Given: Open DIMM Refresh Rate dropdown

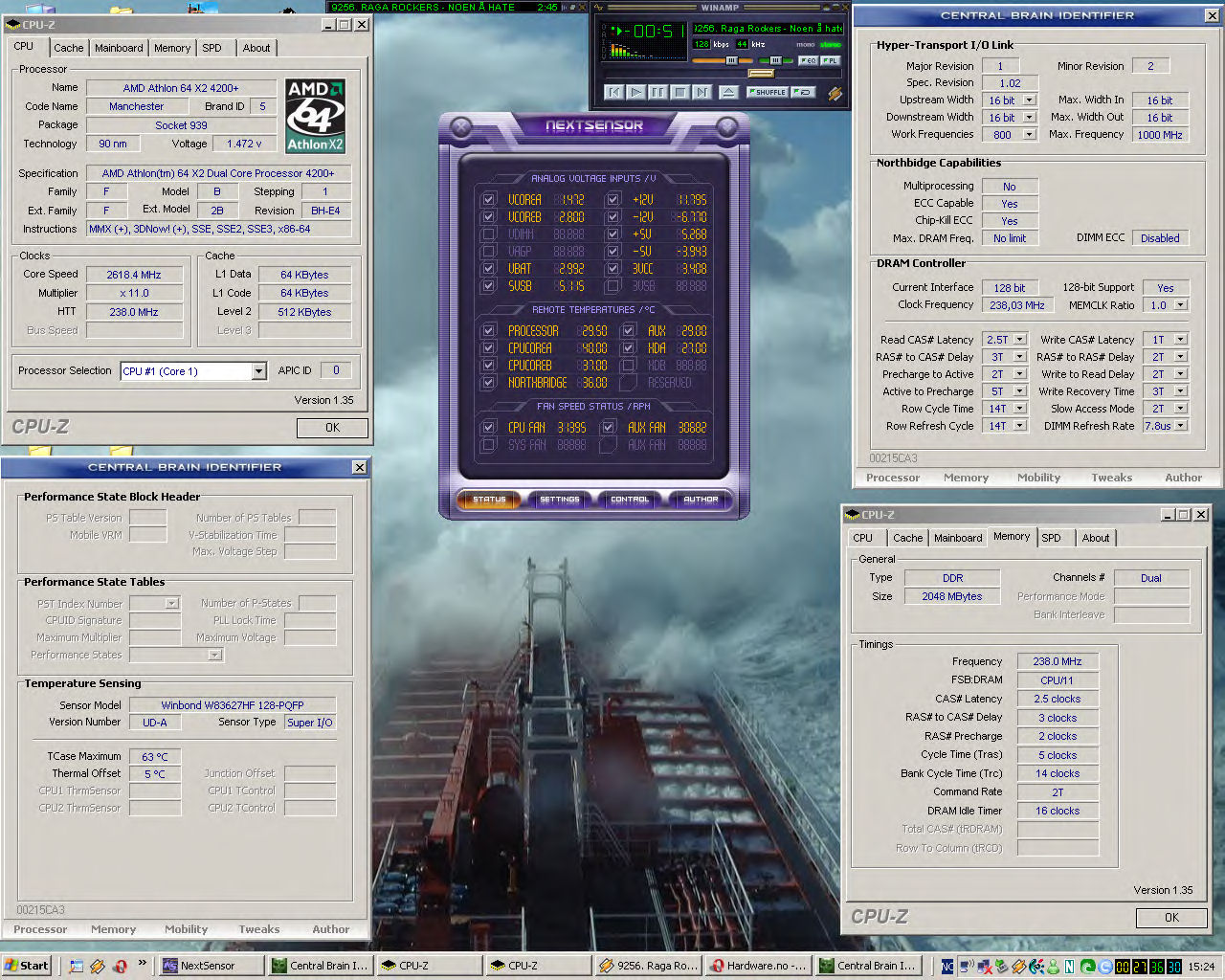Looking at the screenshot, I should click(1181, 426).
